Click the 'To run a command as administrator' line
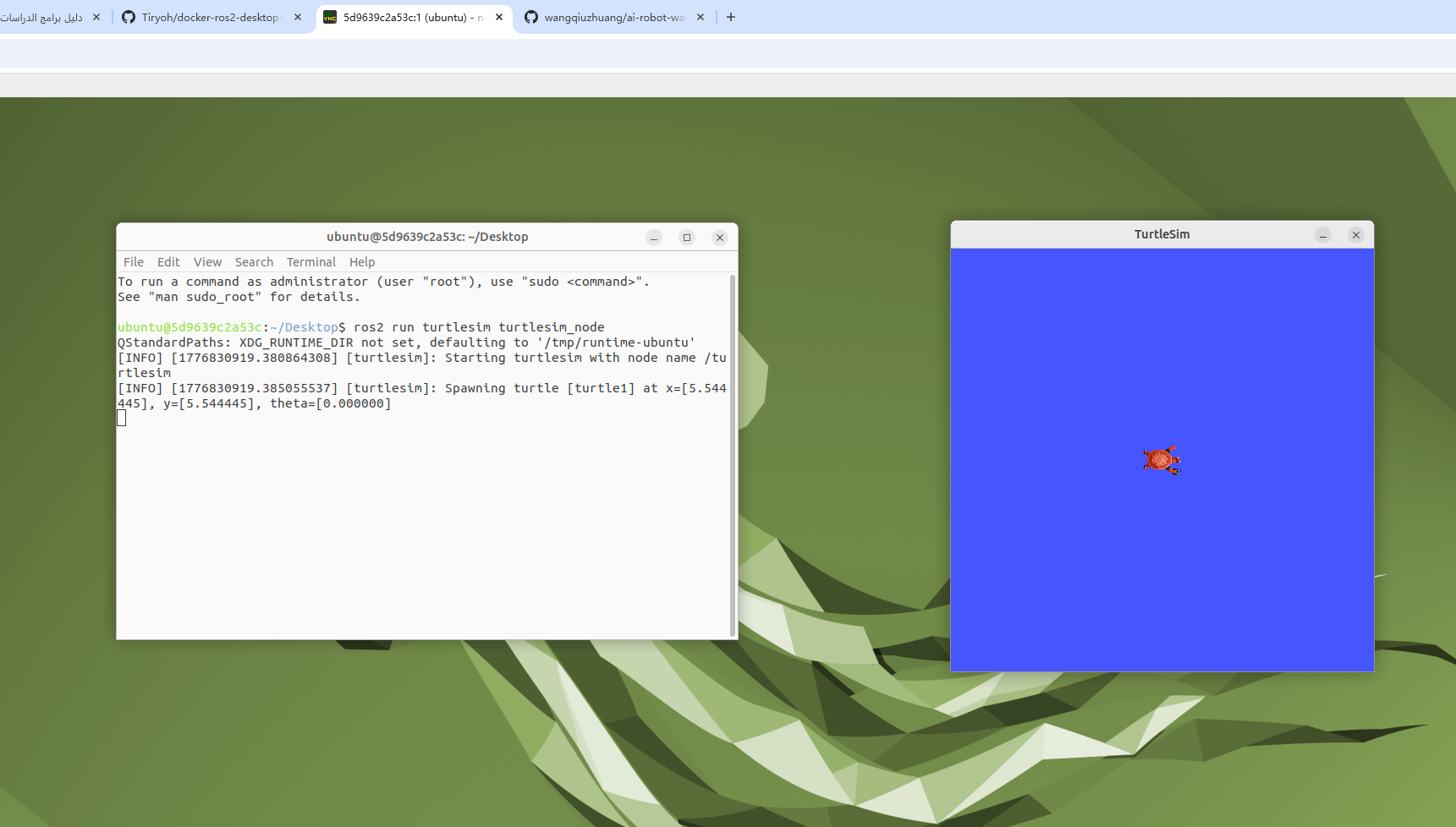Viewport: 1456px width, 827px height. (x=383, y=282)
